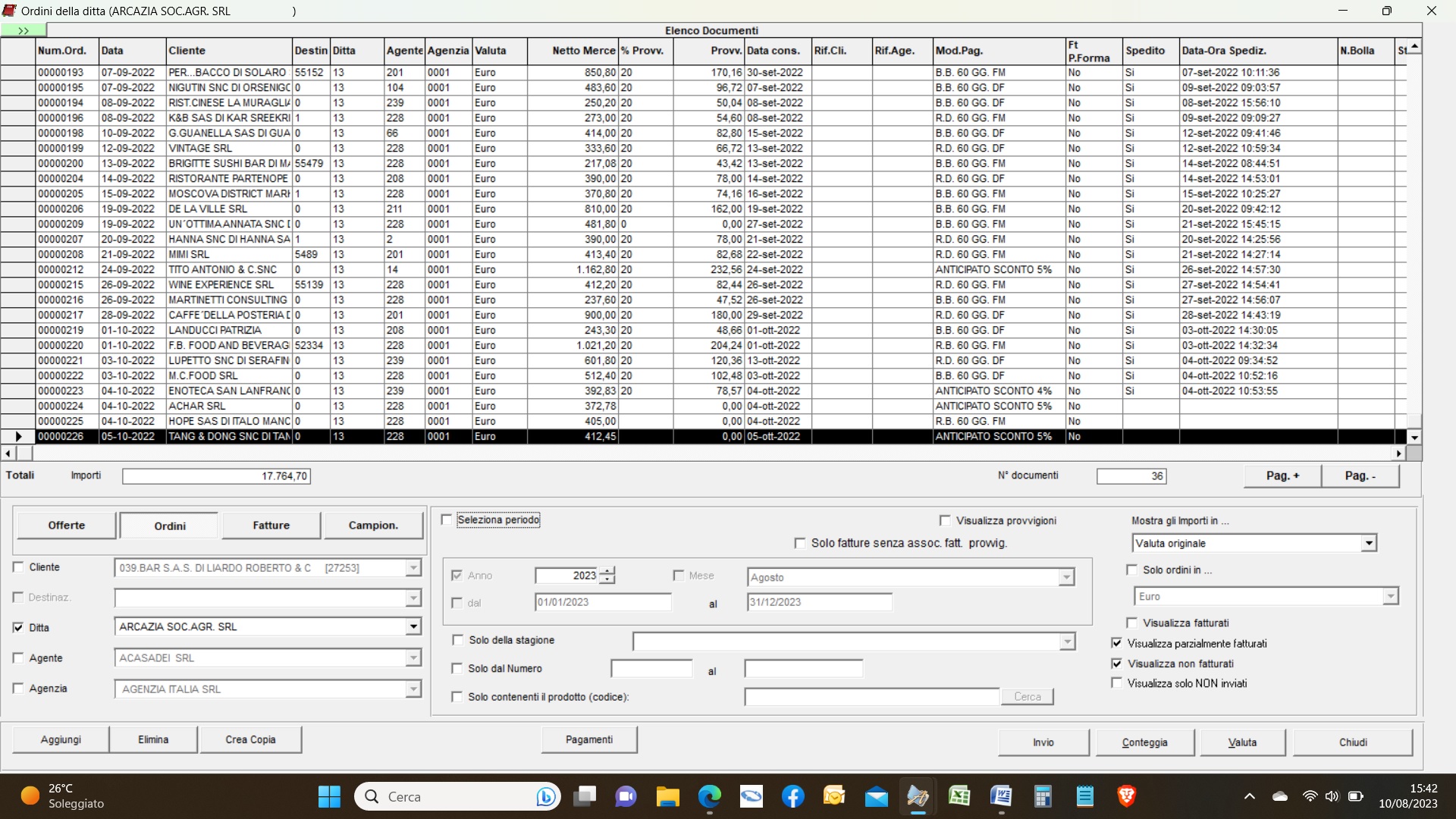This screenshot has height=819, width=1456.
Task: Open Microsoft Edge from the taskbar
Action: click(709, 796)
